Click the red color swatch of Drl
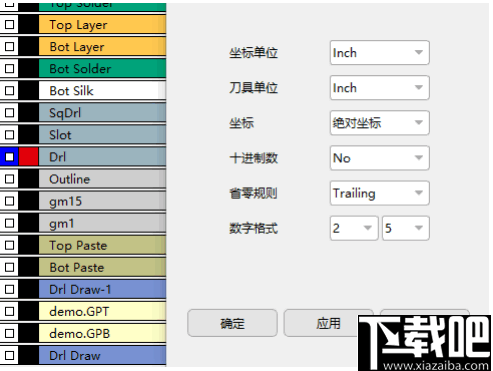Viewport: 493px width, 371px height. pyautogui.click(x=29, y=157)
